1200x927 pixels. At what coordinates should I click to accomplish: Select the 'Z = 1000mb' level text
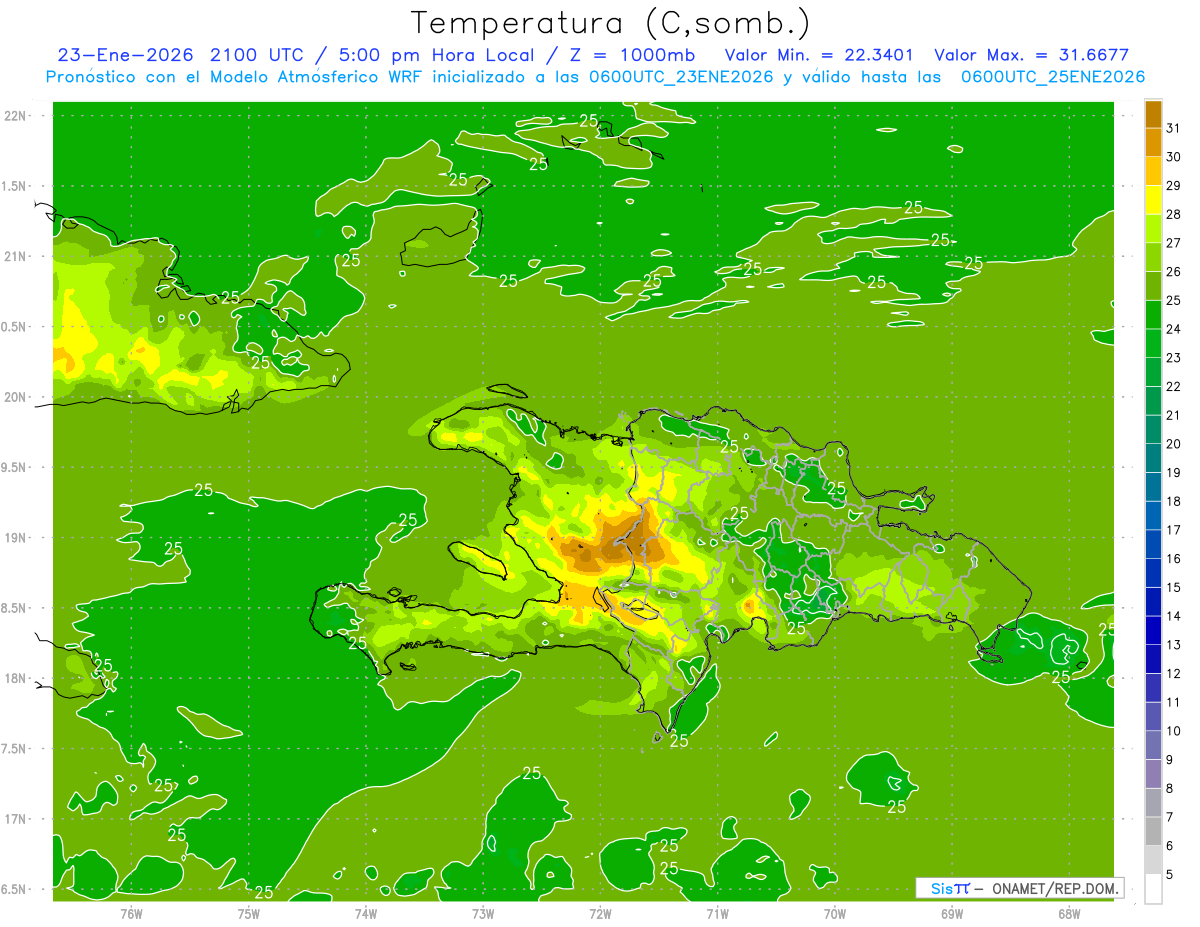click(632, 55)
